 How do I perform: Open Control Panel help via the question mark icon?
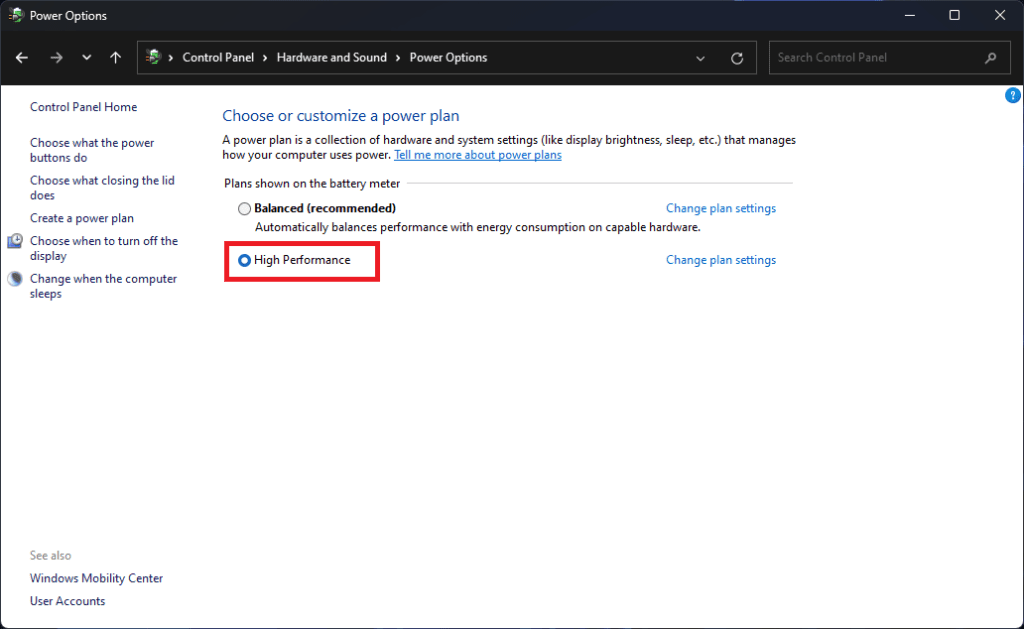coord(1012,94)
